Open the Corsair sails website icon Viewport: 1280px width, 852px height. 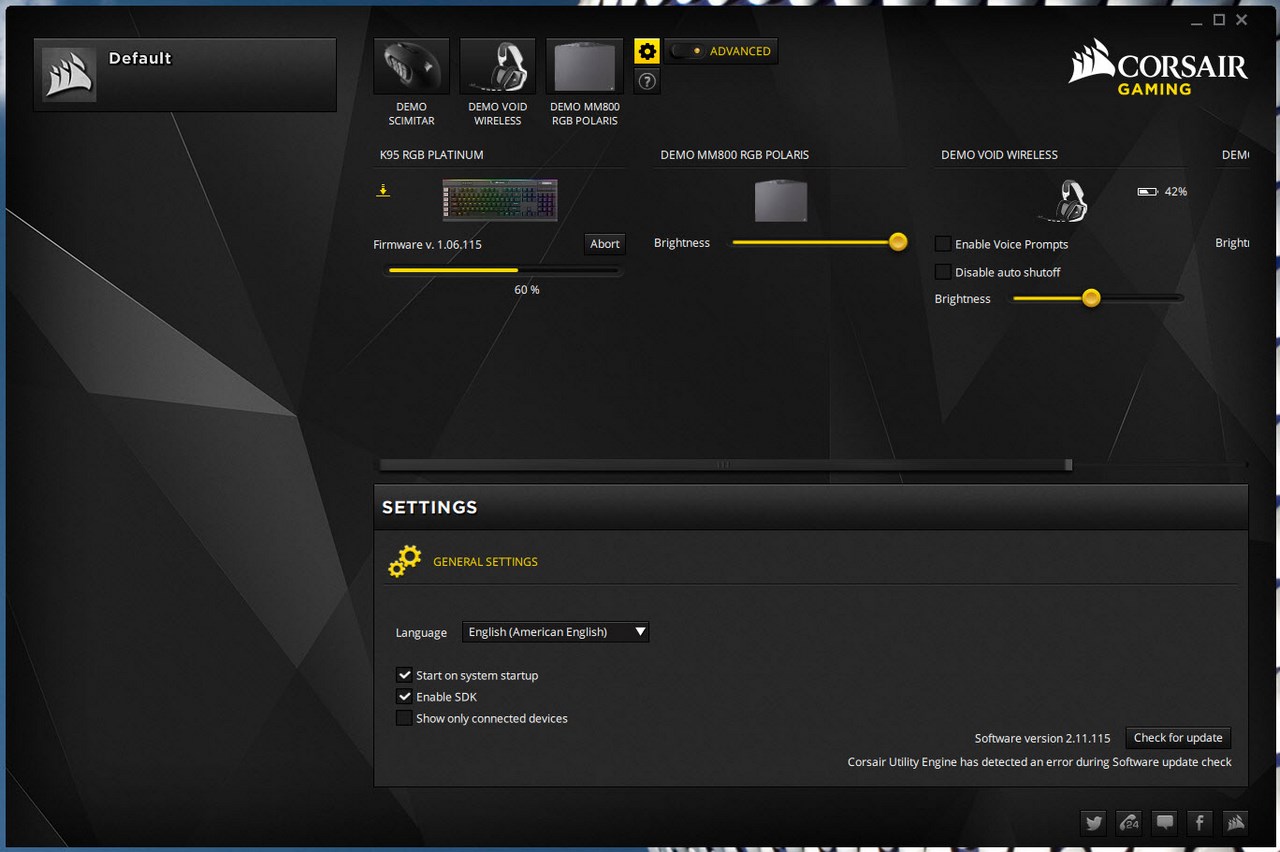1234,823
